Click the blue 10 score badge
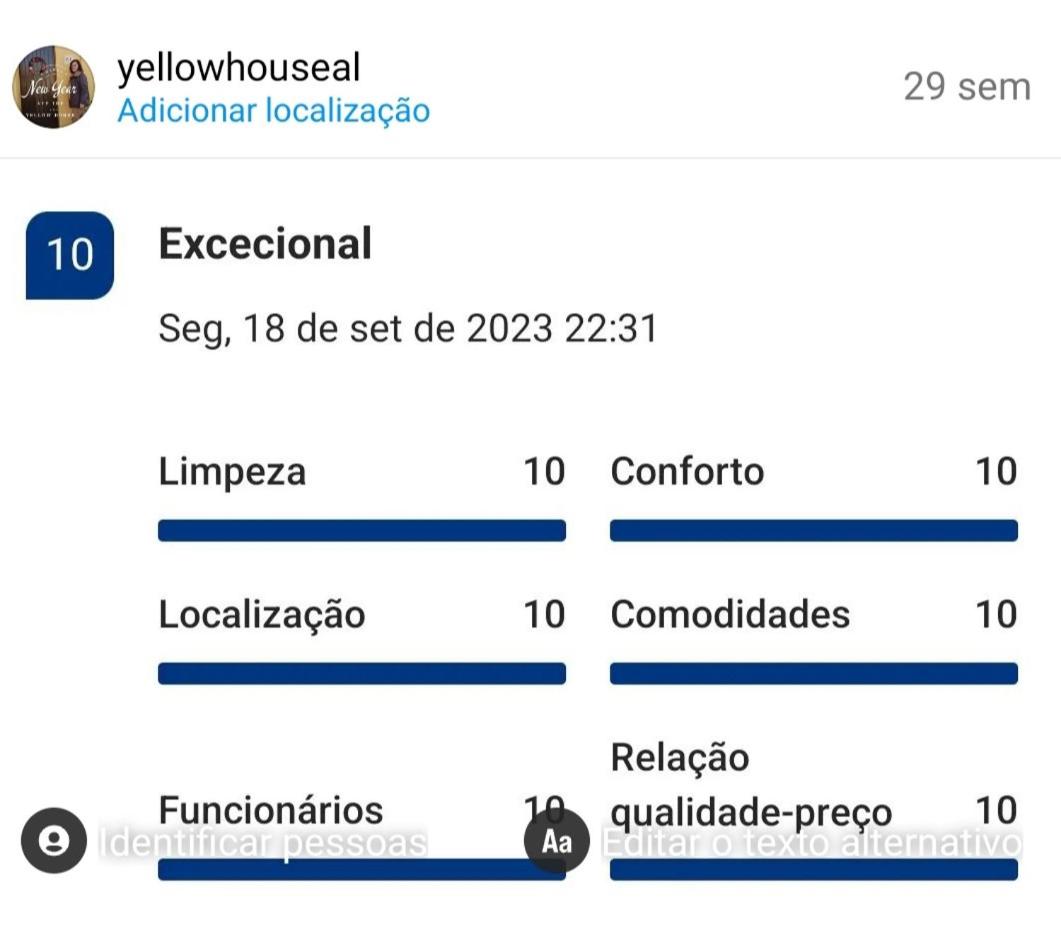Viewport: 1061px width, 946px height. point(69,255)
